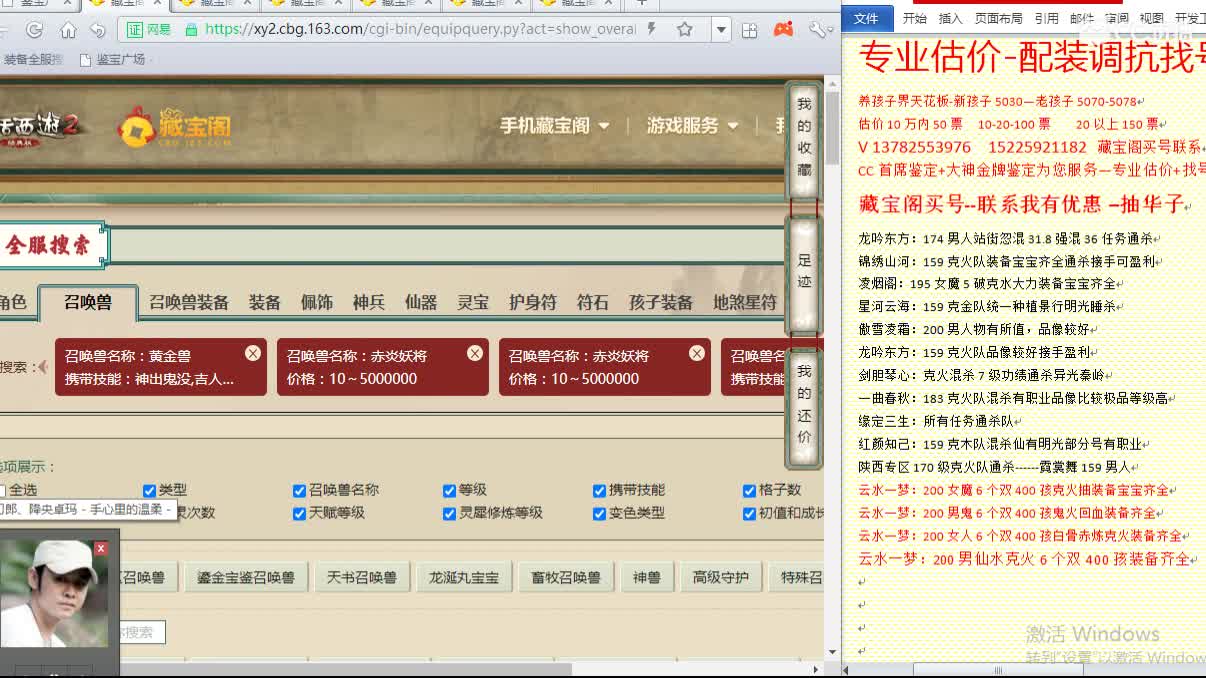Click the lightning speed-mode icon in address bar

(x=652, y=29)
